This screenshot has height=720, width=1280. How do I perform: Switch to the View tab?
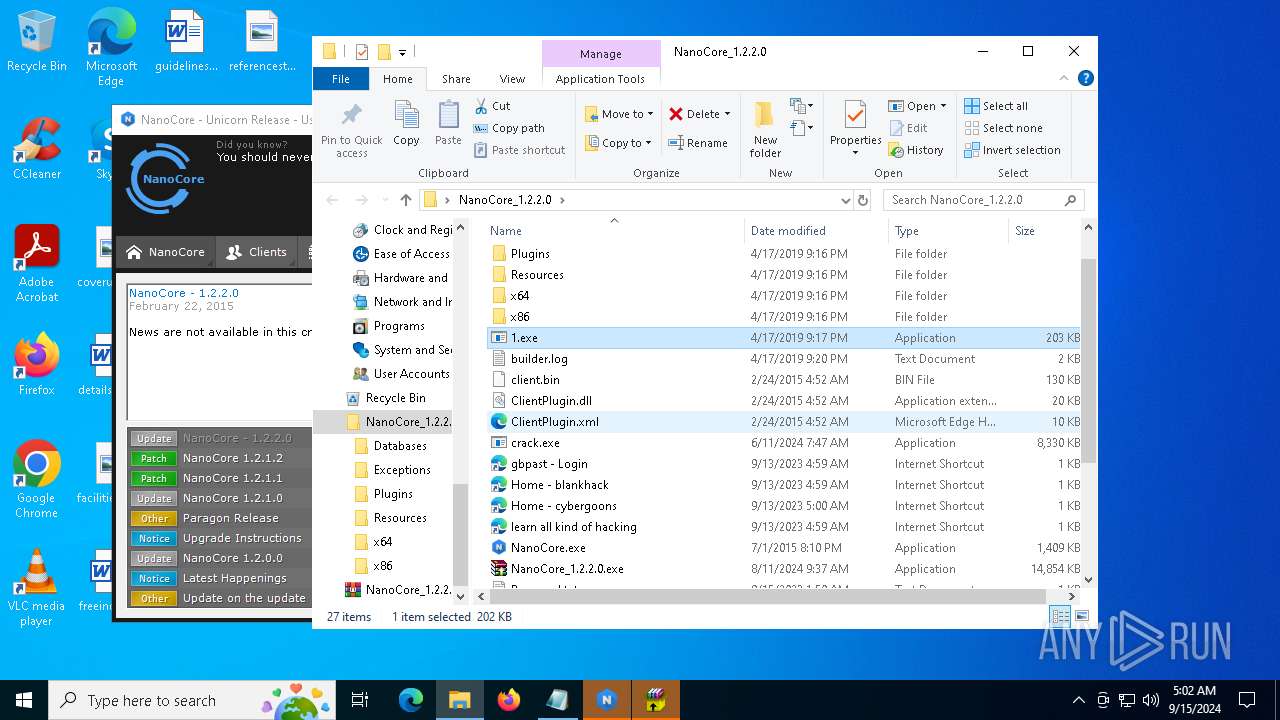pos(512,79)
